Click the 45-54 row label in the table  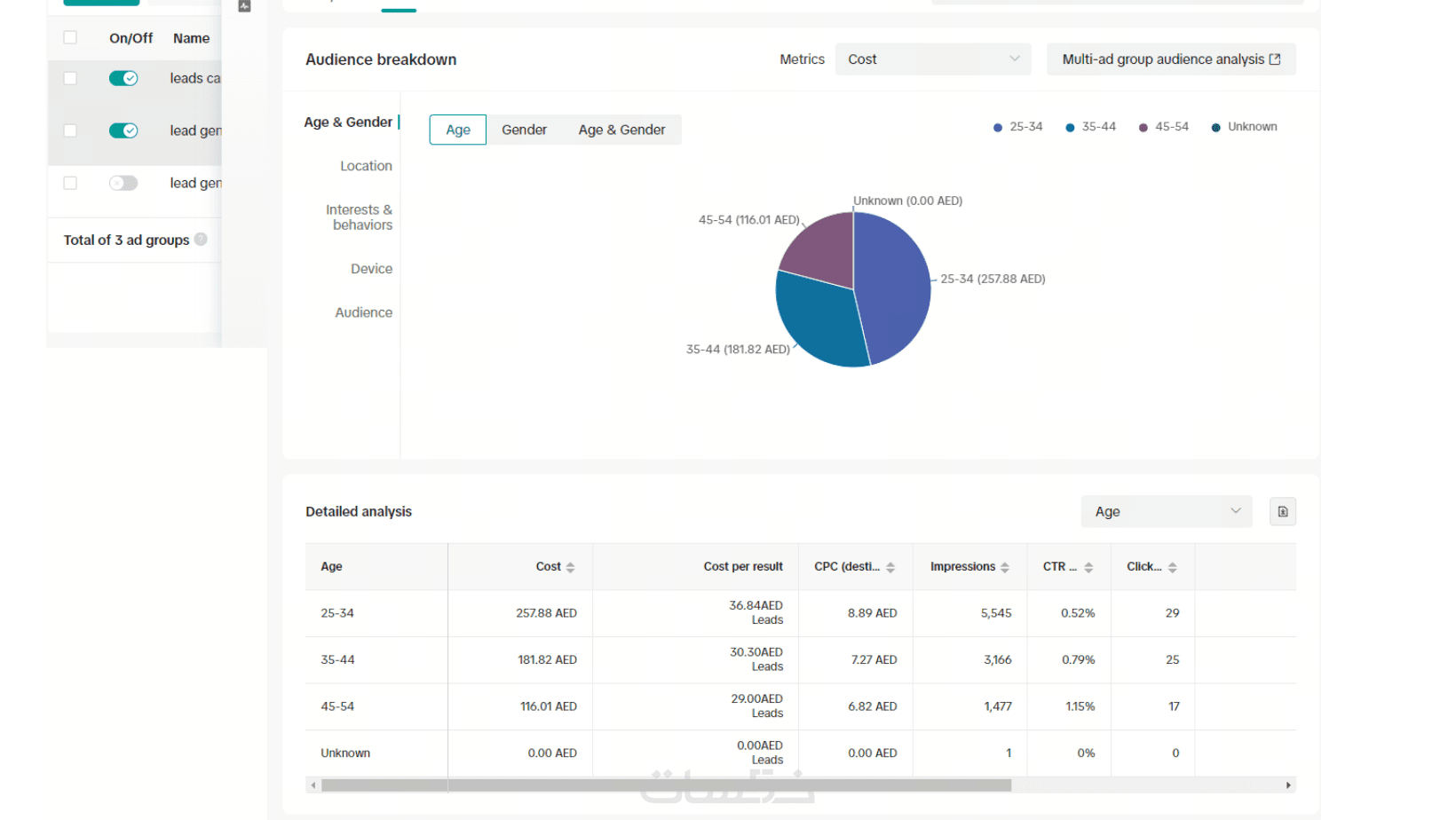pos(337,706)
